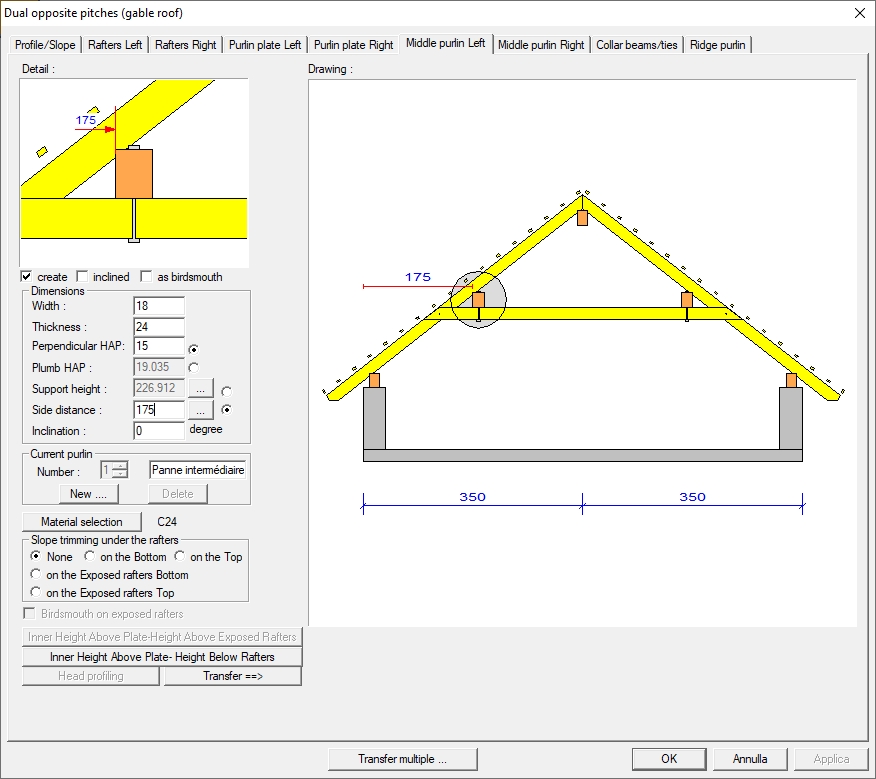Enable the inclined checkbox

83,277
